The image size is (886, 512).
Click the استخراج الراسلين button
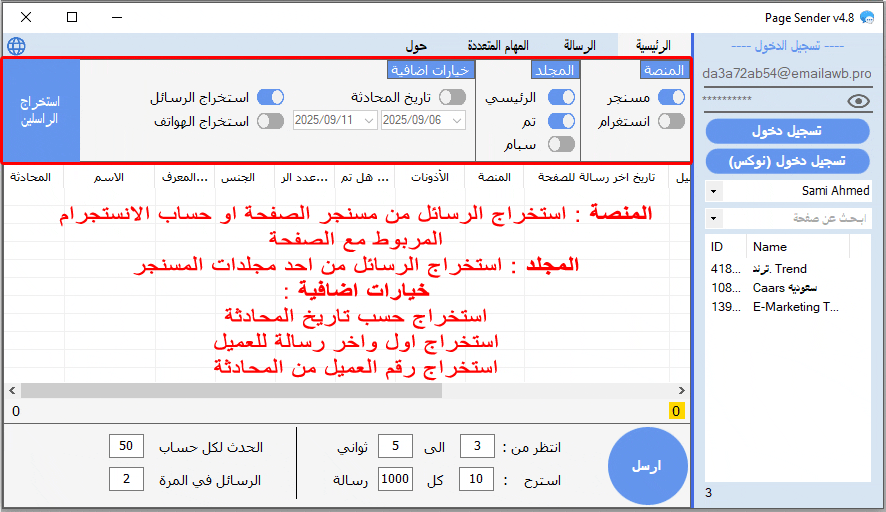pyautogui.click(x=41, y=110)
